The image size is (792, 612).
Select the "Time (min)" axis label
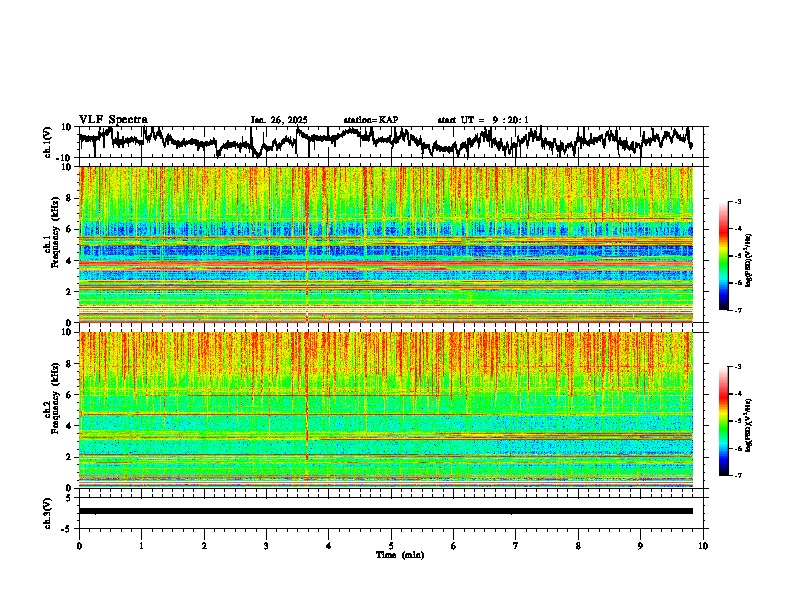(x=400, y=555)
